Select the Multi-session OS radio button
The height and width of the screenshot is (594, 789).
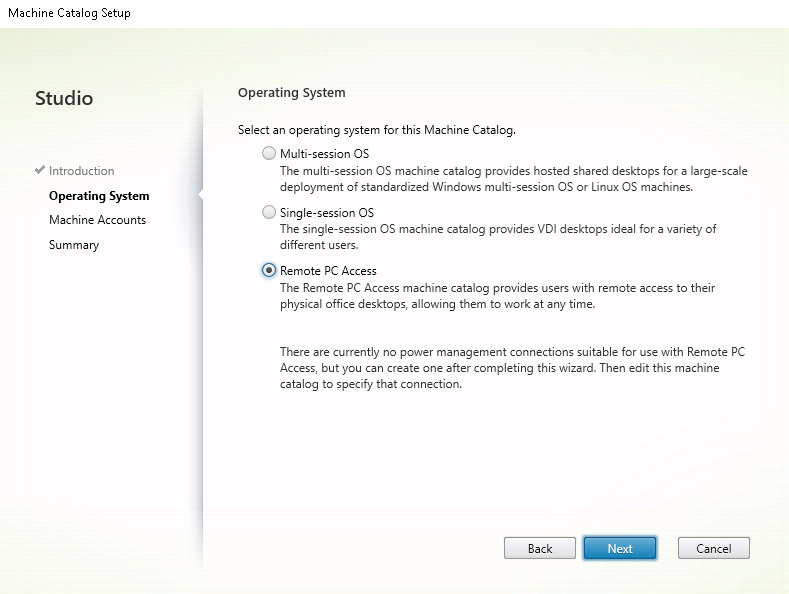pos(269,153)
